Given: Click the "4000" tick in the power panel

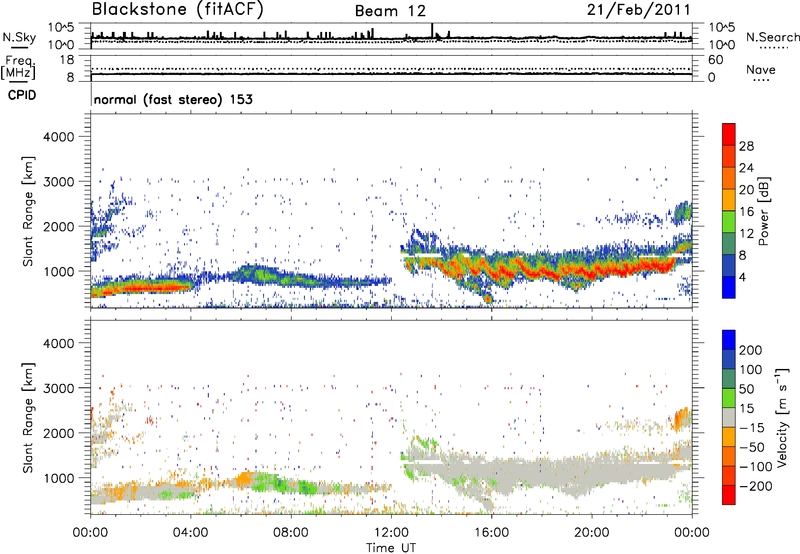Looking at the screenshot, I should (x=58, y=137).
